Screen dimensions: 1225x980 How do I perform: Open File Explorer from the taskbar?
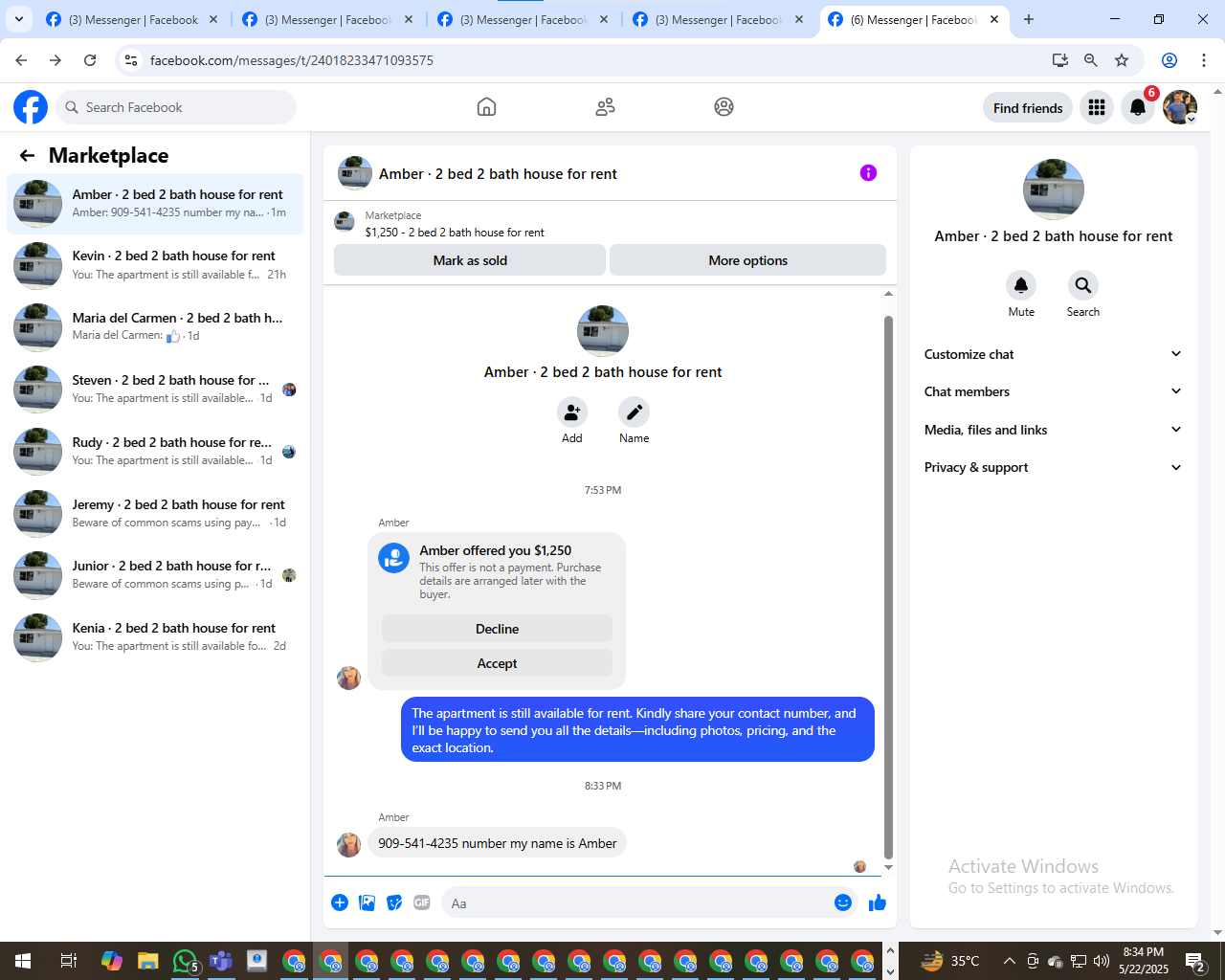147,961
